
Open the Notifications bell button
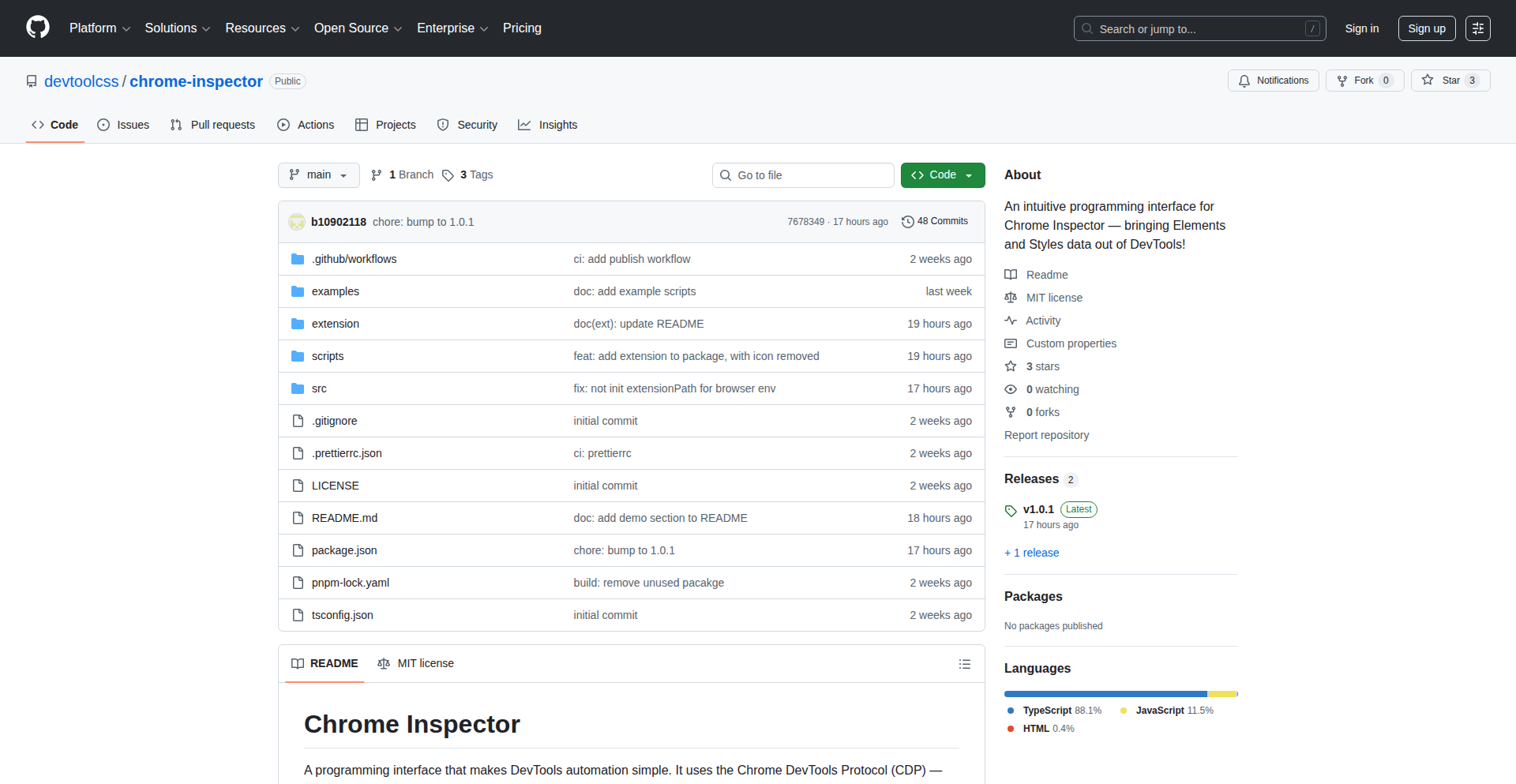tap(1273, 81)
